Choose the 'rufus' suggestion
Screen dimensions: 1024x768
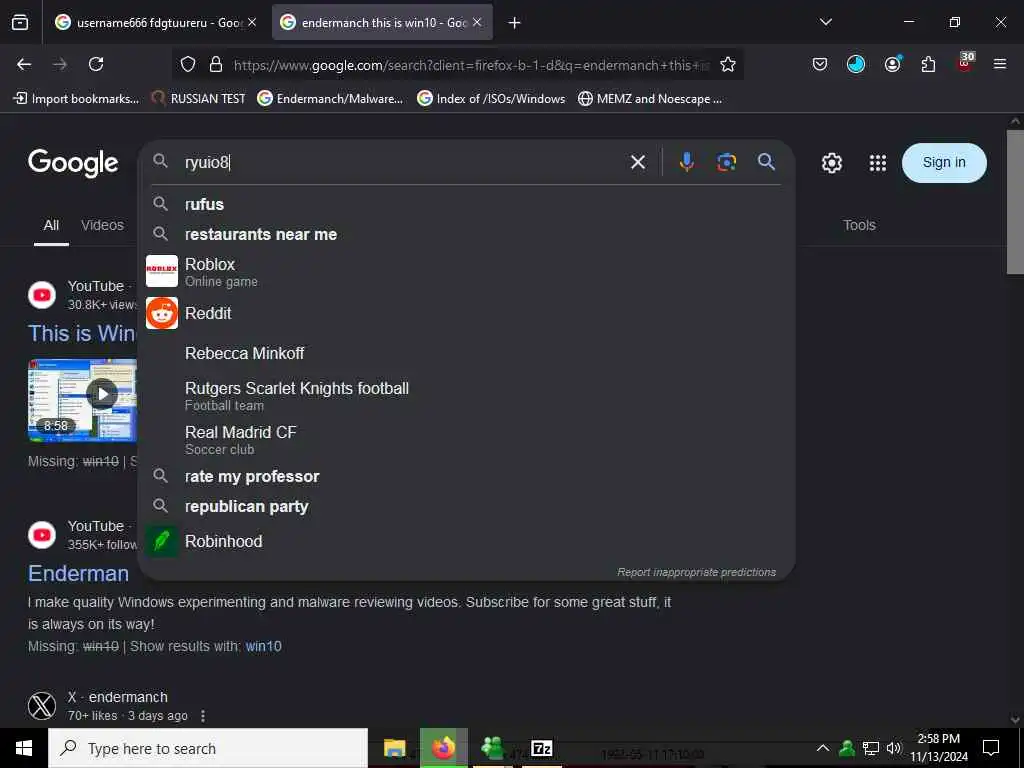click(466, 204)
